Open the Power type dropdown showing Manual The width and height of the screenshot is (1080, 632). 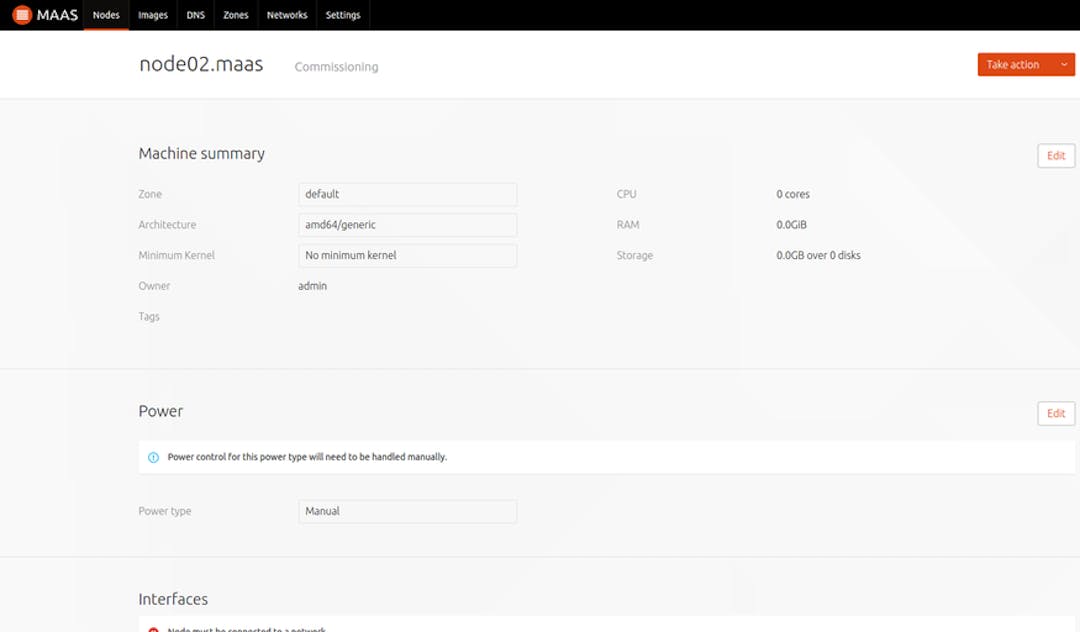click(x=407, y=511)
